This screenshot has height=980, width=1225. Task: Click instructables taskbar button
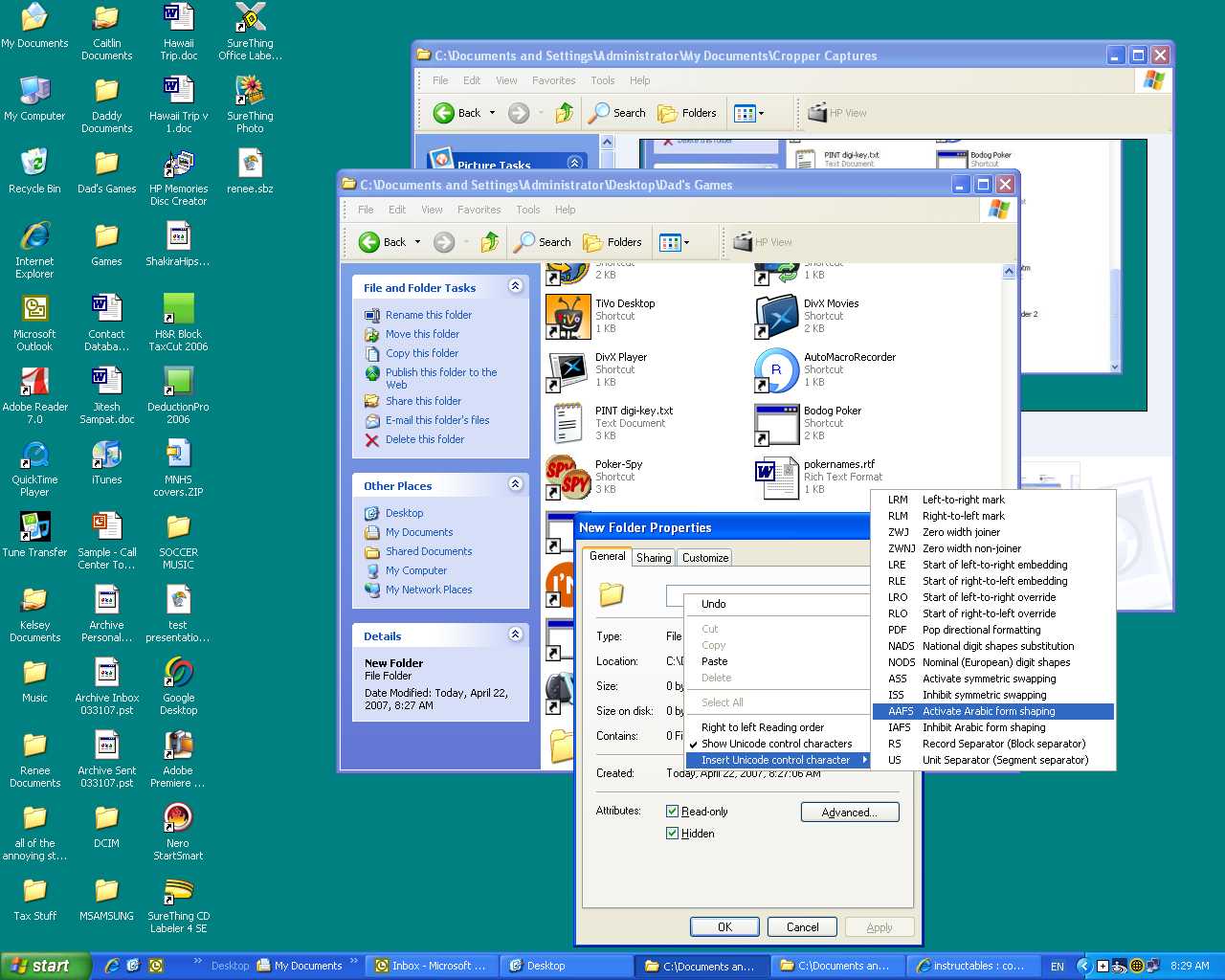pos(973,966)
